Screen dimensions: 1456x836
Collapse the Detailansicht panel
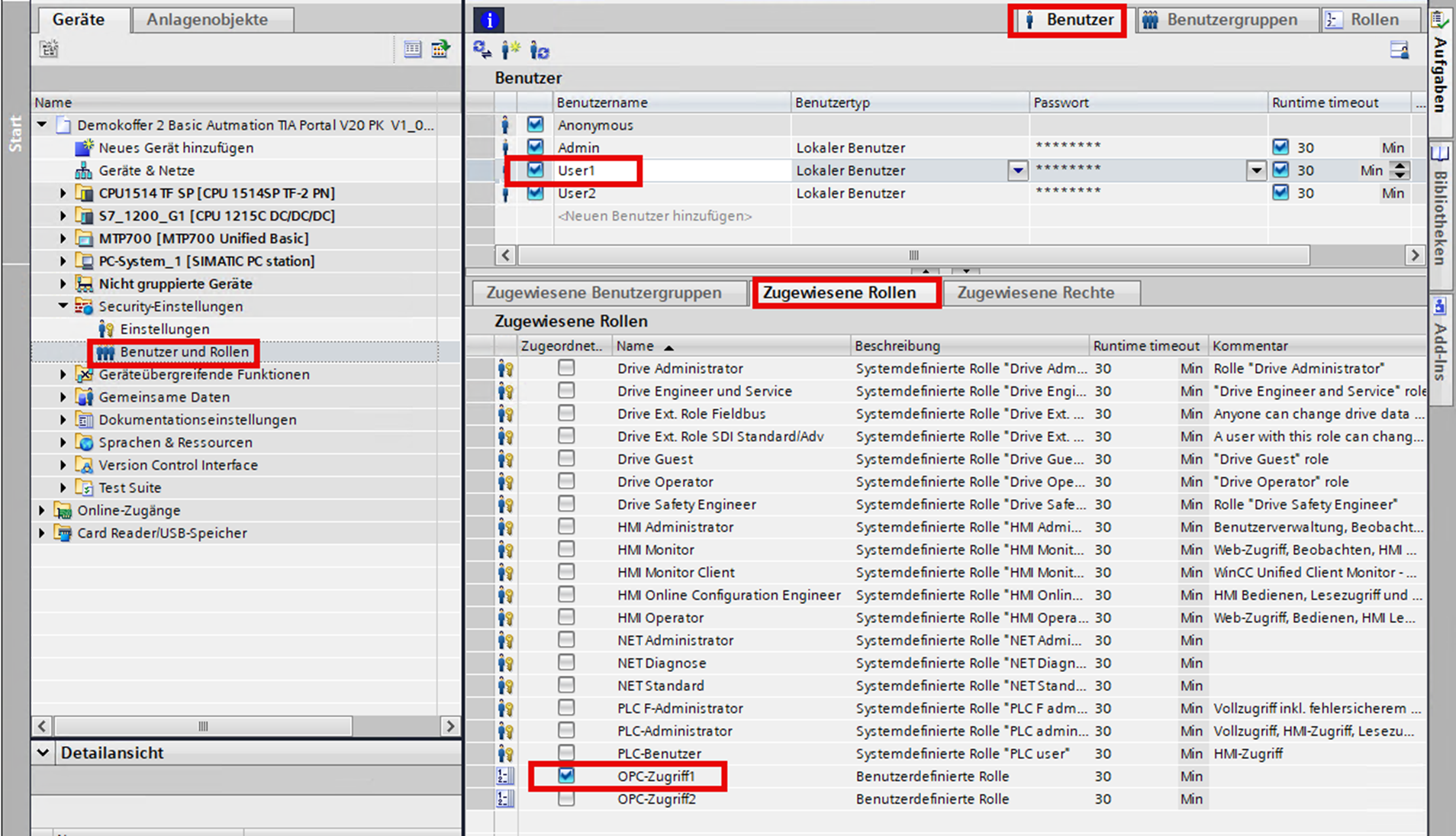[43, 753]
